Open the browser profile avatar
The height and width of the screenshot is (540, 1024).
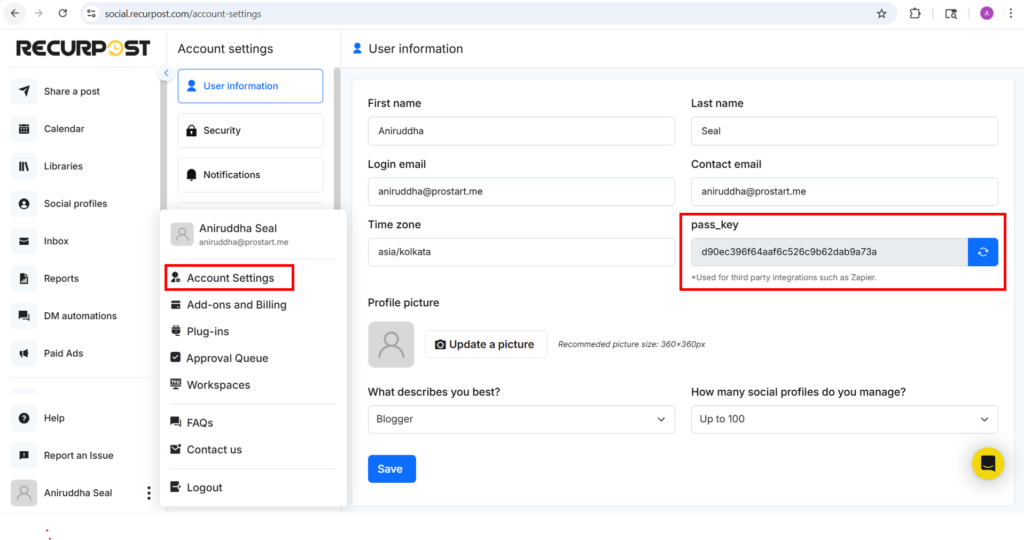[987, 13]
